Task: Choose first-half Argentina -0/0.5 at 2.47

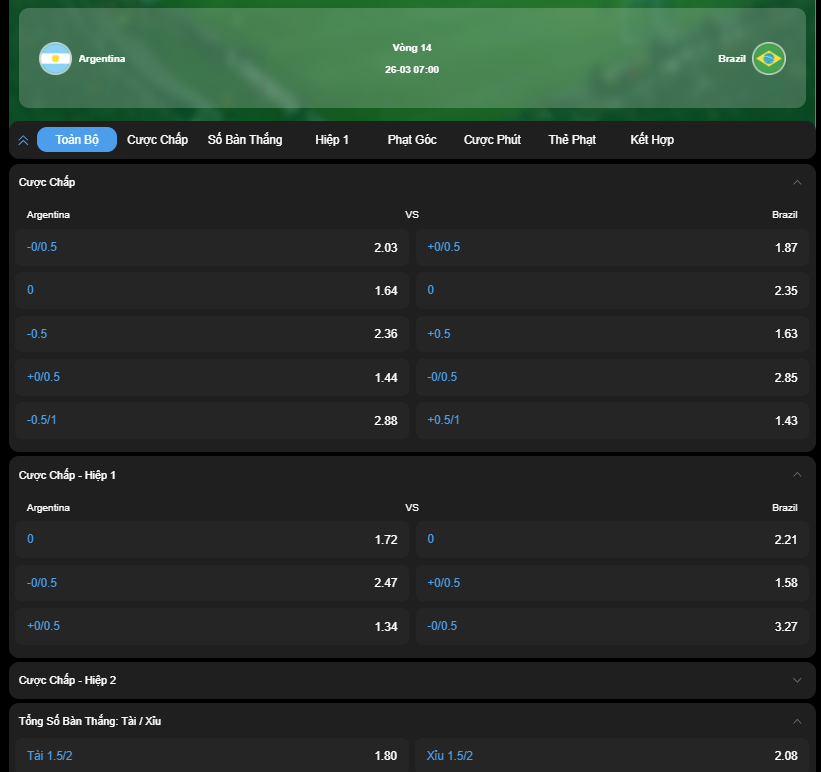Action: 212,582
